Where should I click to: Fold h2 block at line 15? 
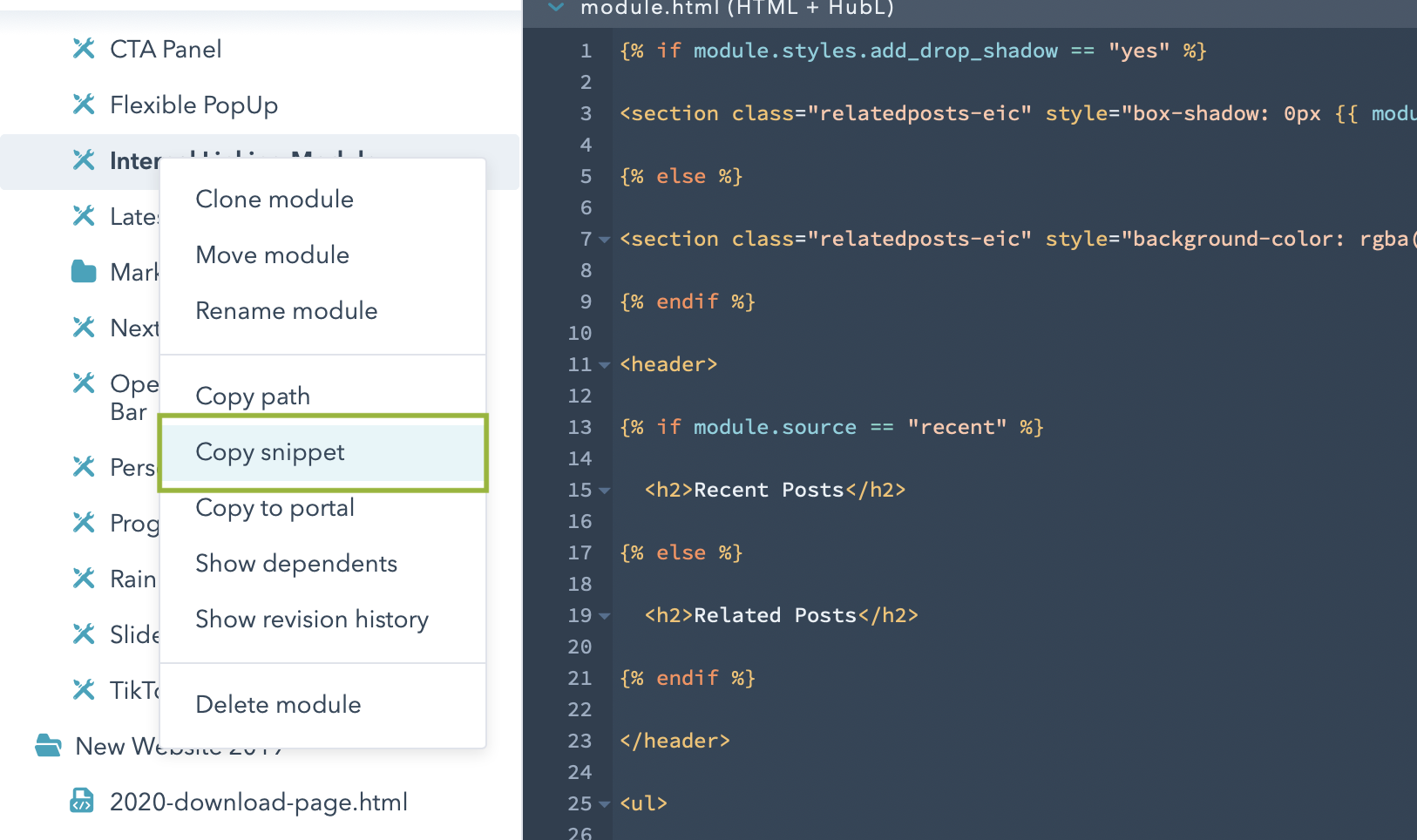click(604, 491)
